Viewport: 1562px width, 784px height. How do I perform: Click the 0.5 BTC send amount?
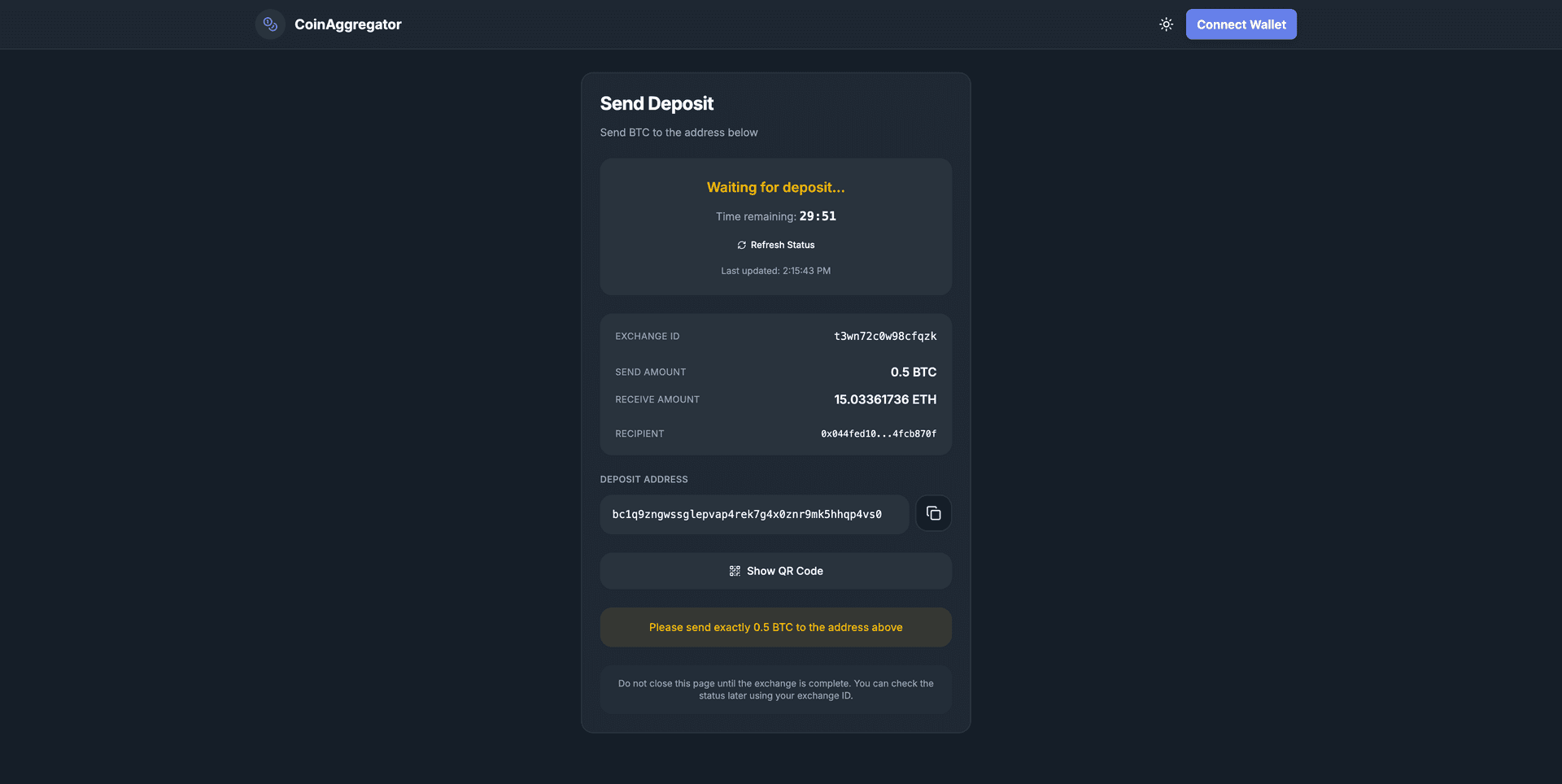tap(913, 372)
